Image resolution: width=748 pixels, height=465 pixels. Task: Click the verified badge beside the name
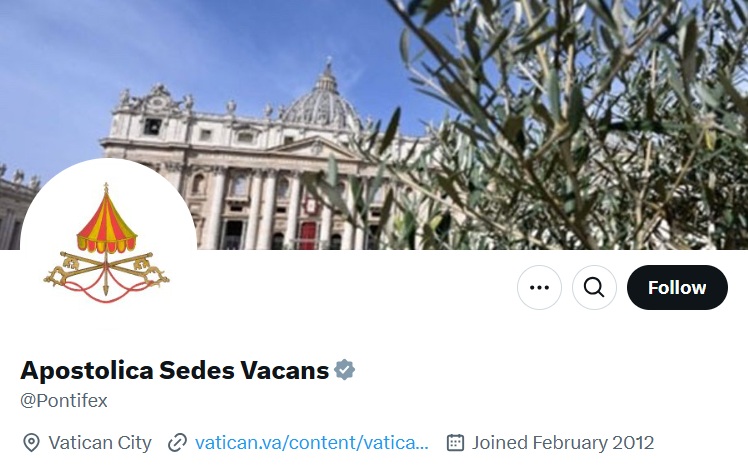(x=344, y=370)
